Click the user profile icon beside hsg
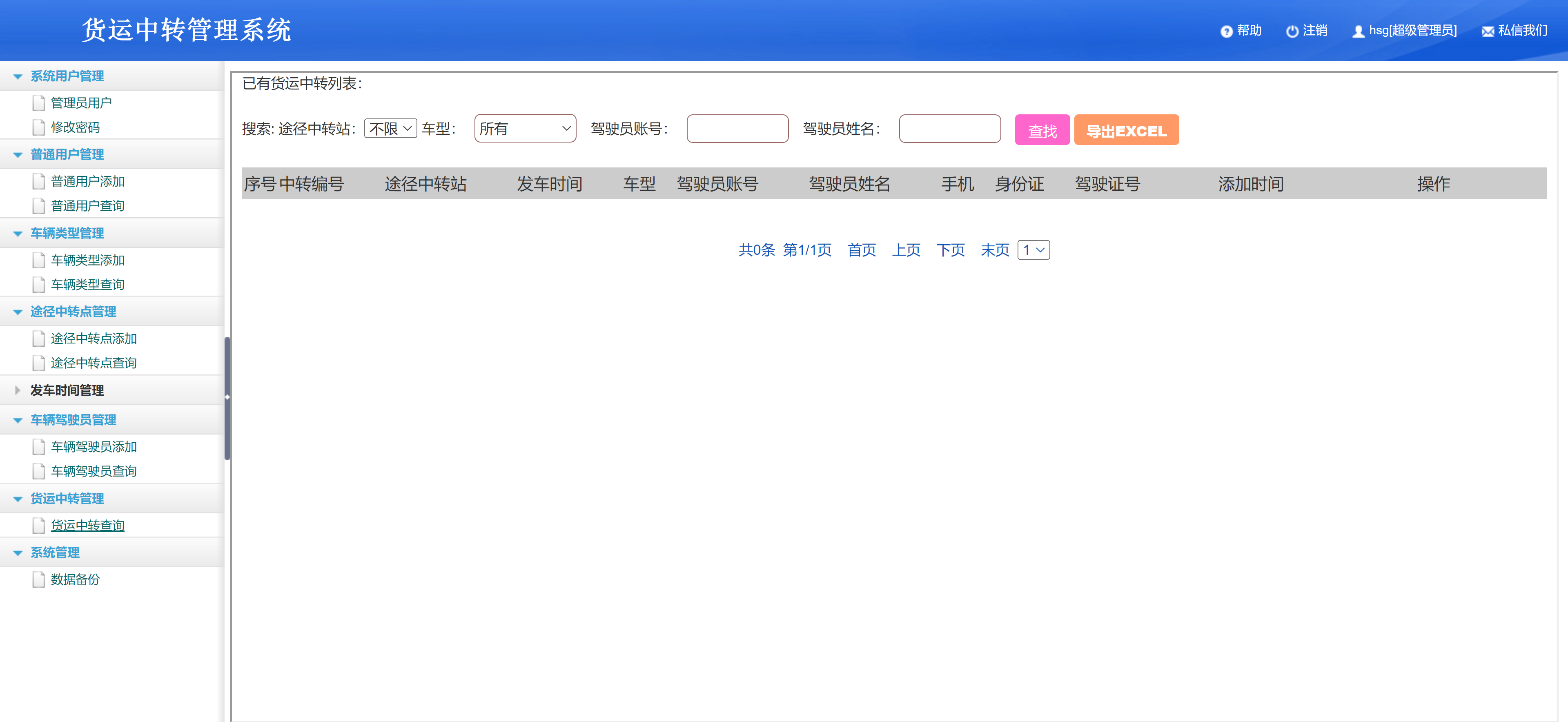Viewport: 1568px width, 722px height. [x=1358, y=31]
